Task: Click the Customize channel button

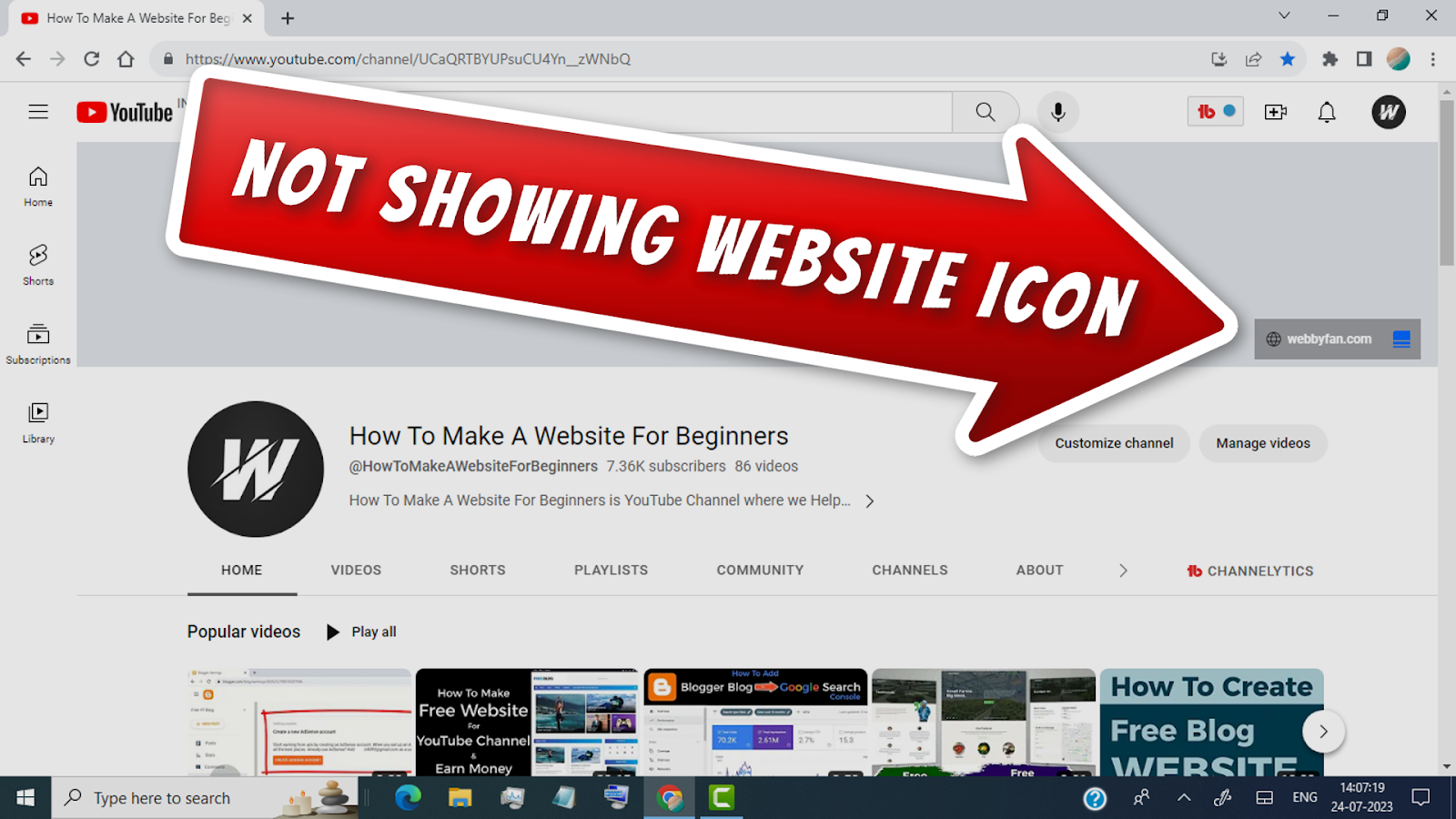Action: (1114, 443)
